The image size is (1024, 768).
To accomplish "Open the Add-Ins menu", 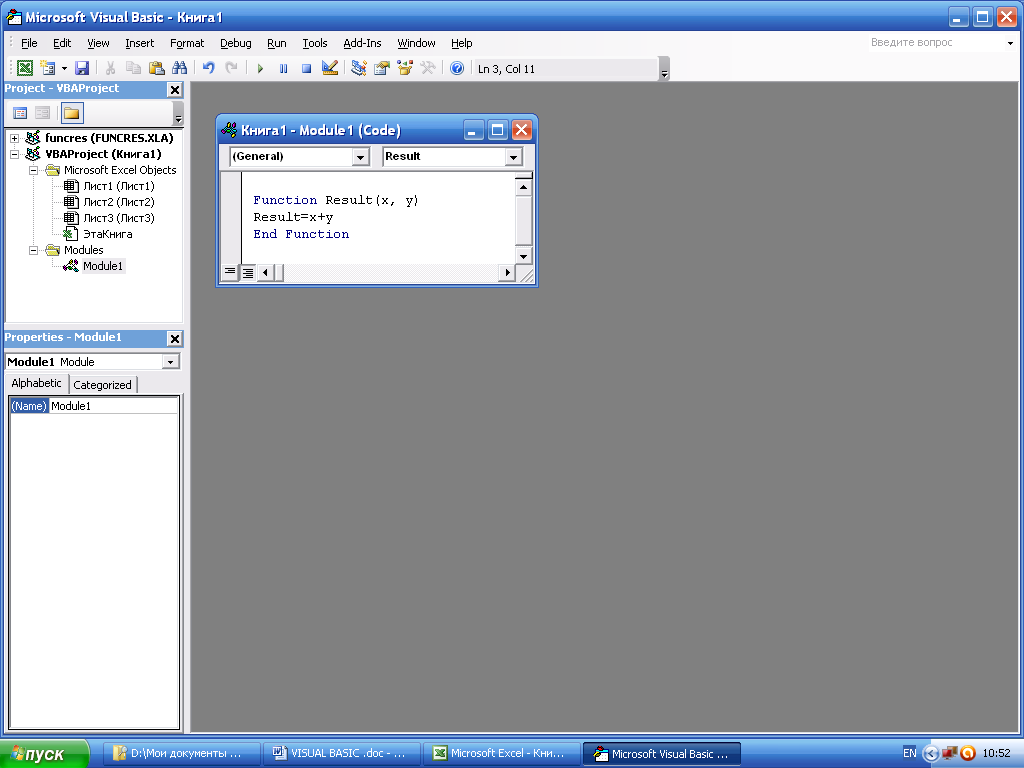I will tap(362, 43).
